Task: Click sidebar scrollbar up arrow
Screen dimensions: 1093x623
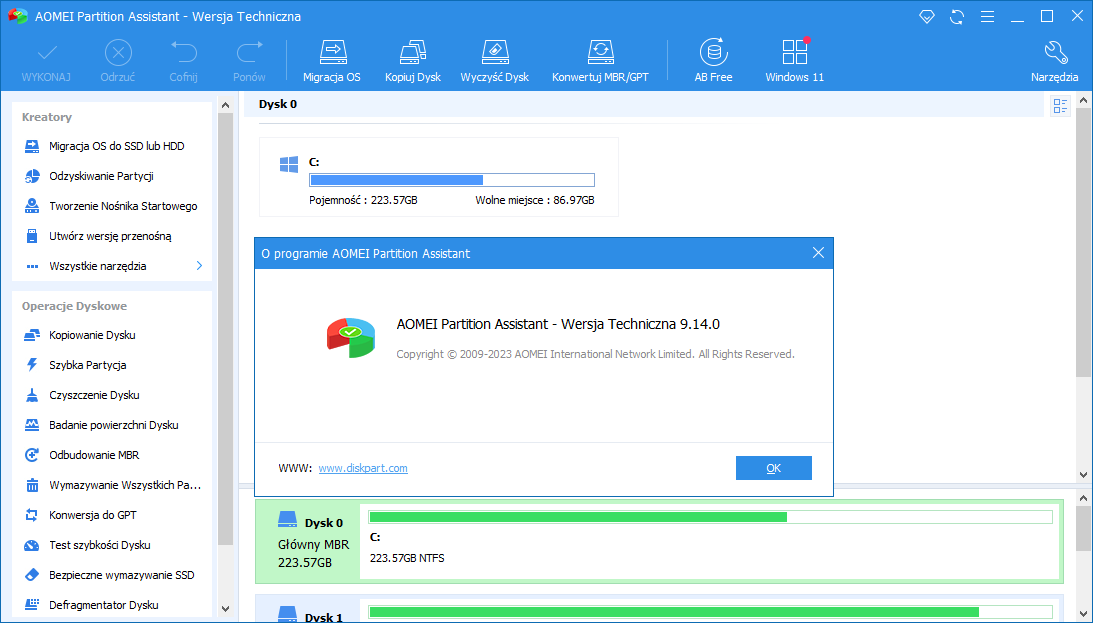Action: tap(225, 105)
